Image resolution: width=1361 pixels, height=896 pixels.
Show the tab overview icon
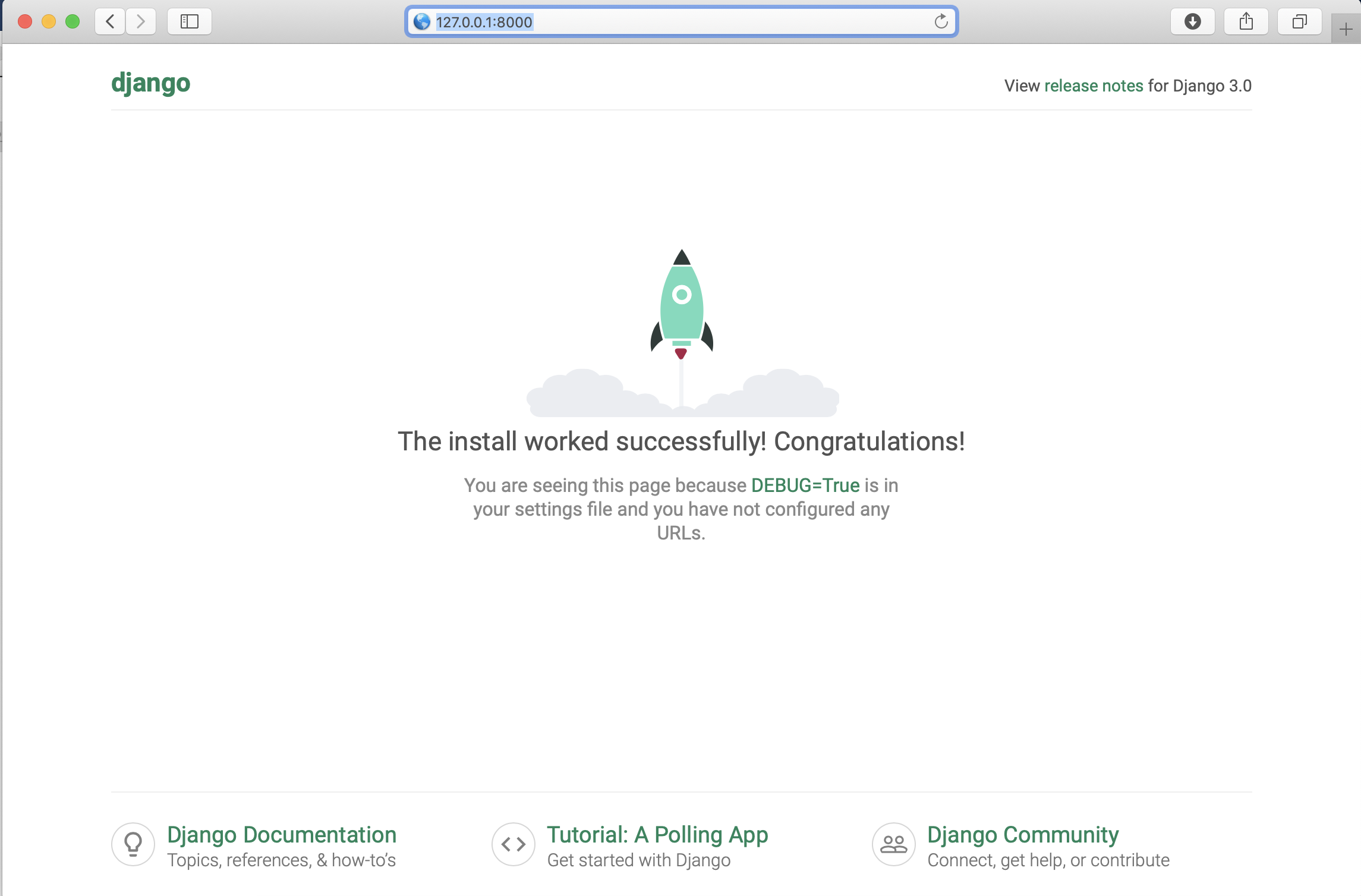coord(1299,22)
